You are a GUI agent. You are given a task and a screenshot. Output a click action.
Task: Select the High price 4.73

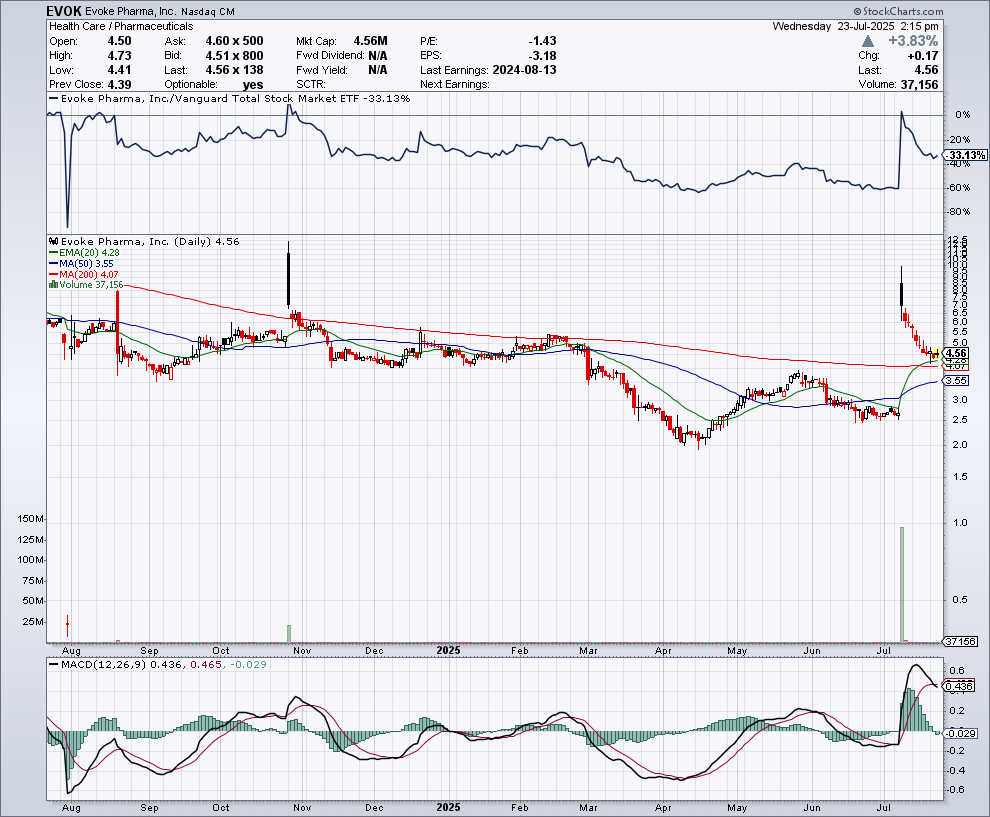119,56
